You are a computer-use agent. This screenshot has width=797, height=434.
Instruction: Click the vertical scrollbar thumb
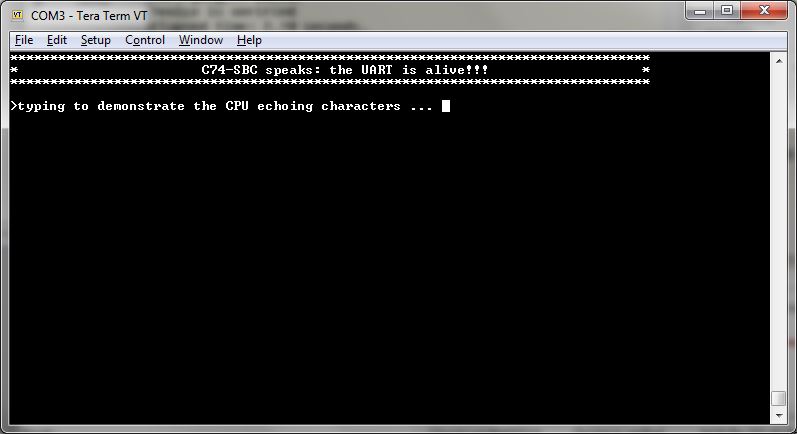(779, 398)
